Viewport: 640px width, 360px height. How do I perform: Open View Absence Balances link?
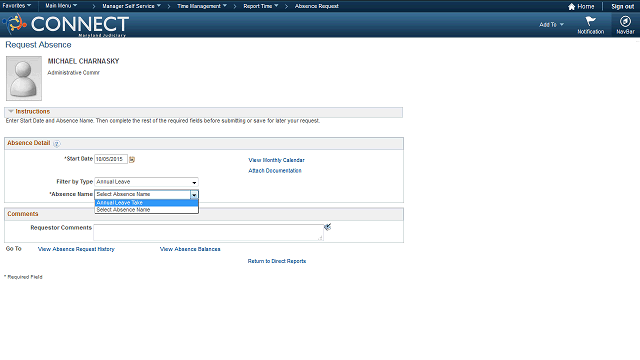point(190,249)
